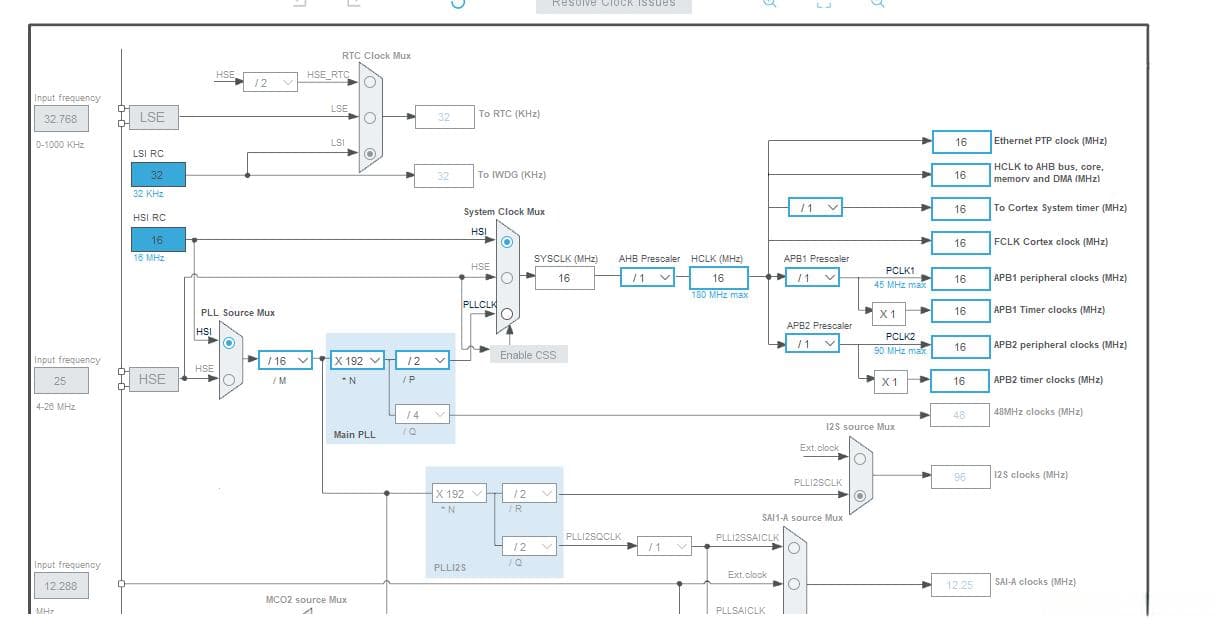Open the Main PLL /2 P divider dropdown
1229x624 pixels.
423,360
